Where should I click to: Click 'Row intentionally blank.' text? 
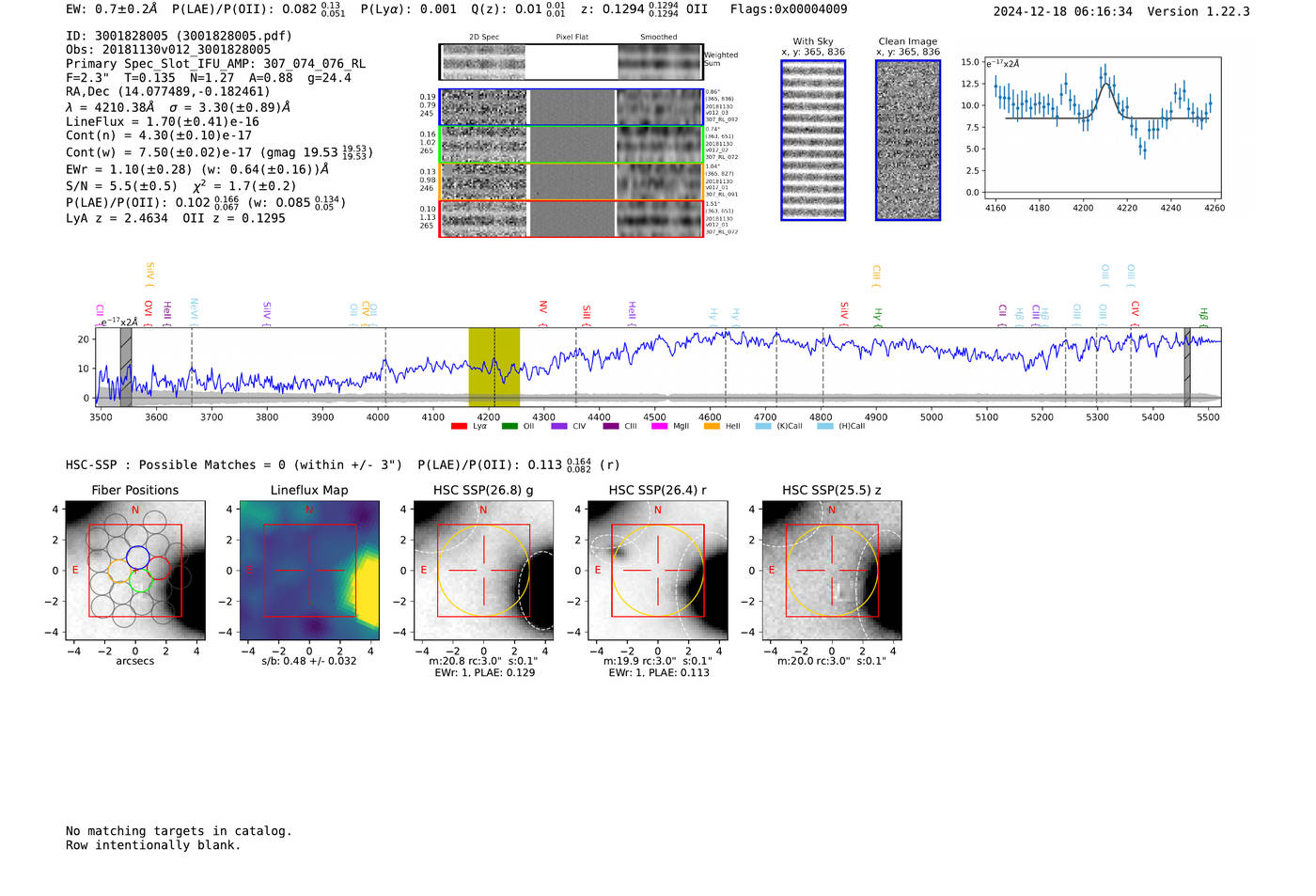[x=153, y=845]
